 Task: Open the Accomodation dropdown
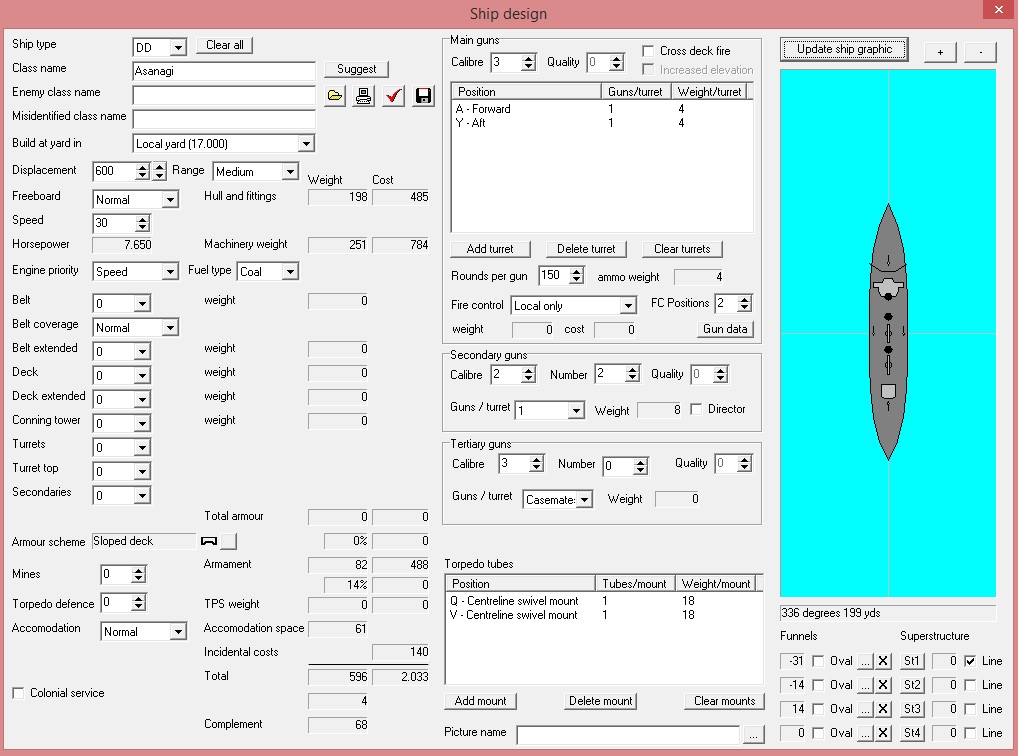click(x=178, y=631)
